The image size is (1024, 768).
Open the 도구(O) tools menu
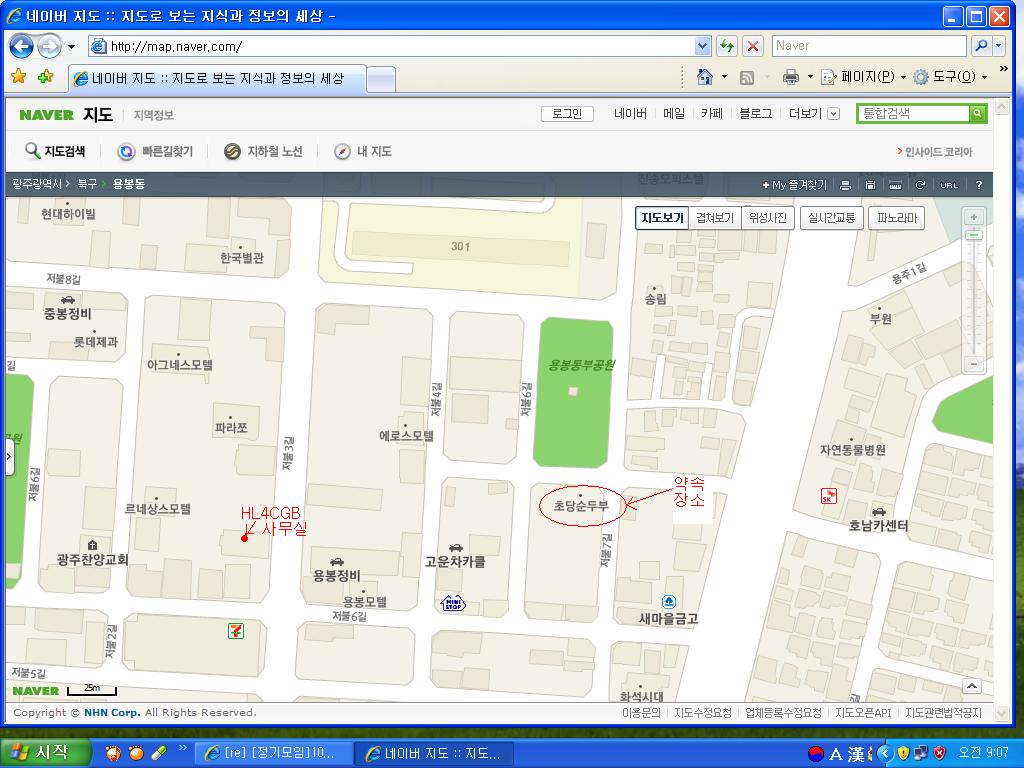(x=949, y=77)
